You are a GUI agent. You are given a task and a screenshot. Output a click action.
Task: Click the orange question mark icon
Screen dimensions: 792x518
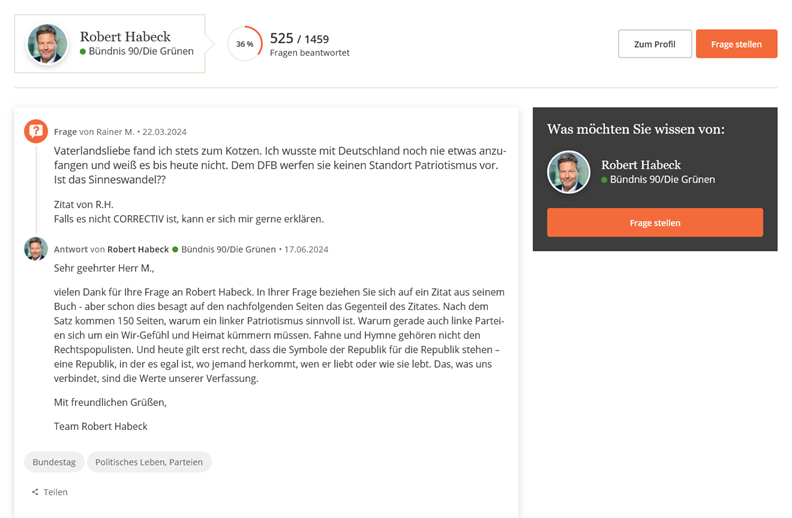[36, 131]
